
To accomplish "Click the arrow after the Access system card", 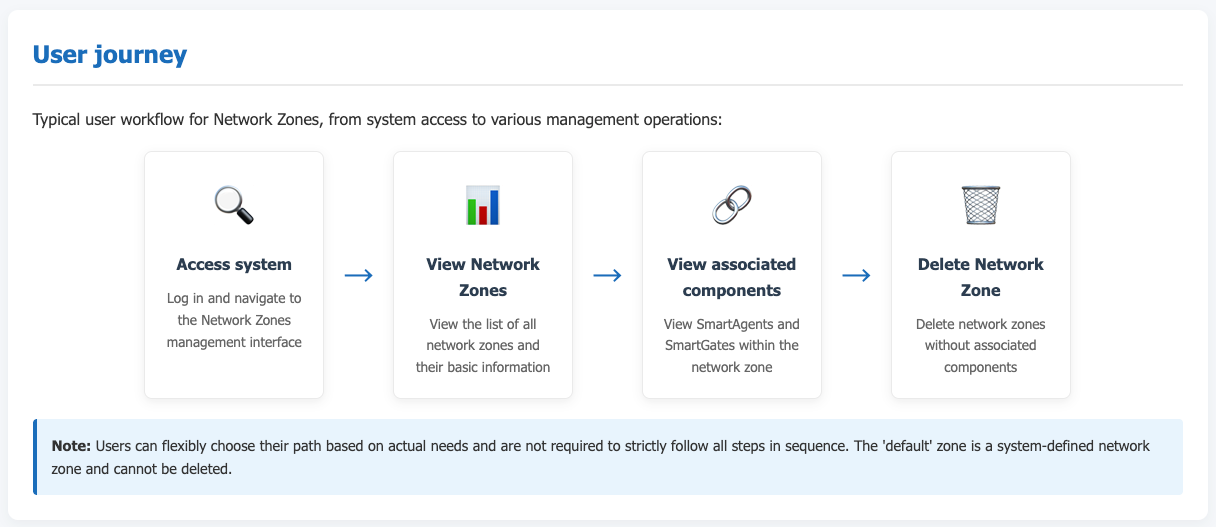I will point(358,276).
